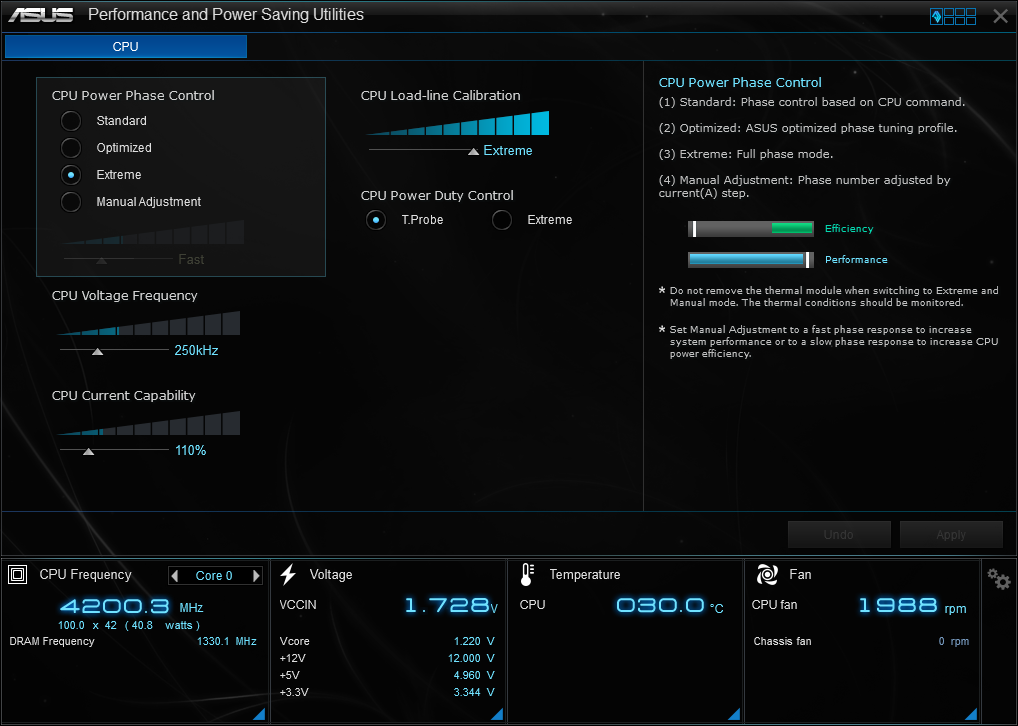This screenshot has width=1018, height=726.
Task: Adjust the CPU Current Capability slider handle
Action: click(88, 451)
